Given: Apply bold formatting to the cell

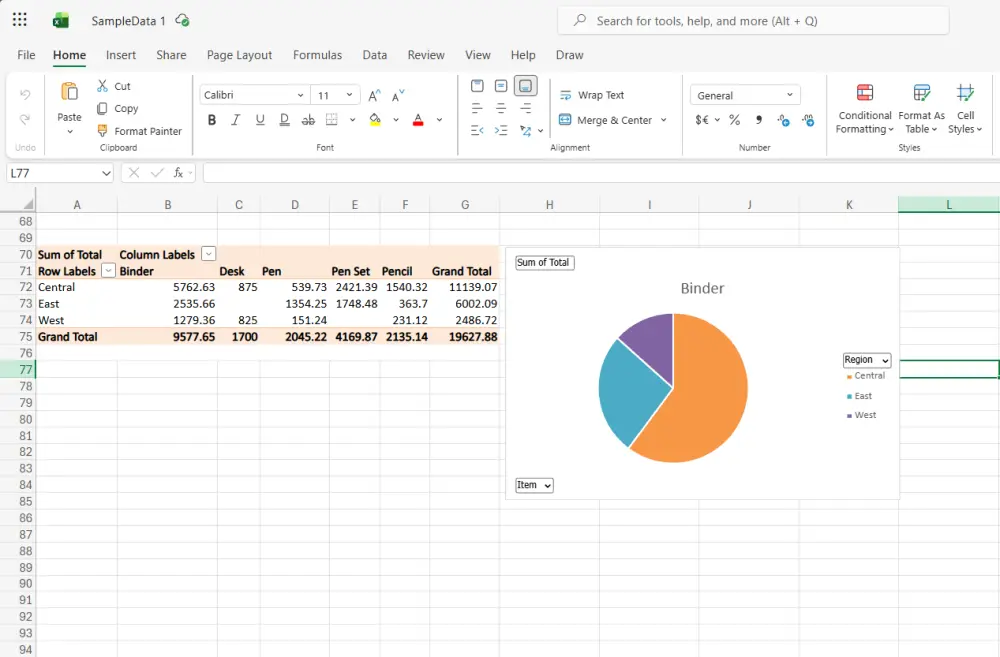Looking at the screenshot, I should click(211, 120).
